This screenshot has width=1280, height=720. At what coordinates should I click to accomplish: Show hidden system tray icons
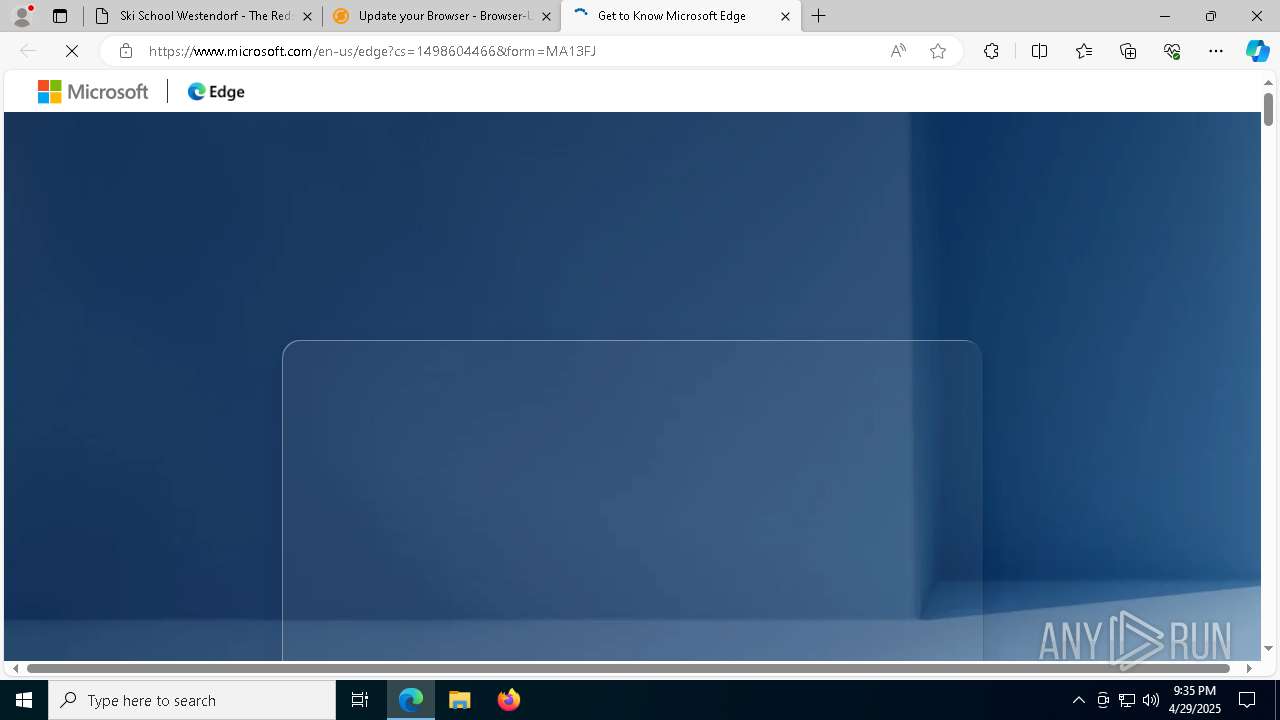tap(1078, 700)
